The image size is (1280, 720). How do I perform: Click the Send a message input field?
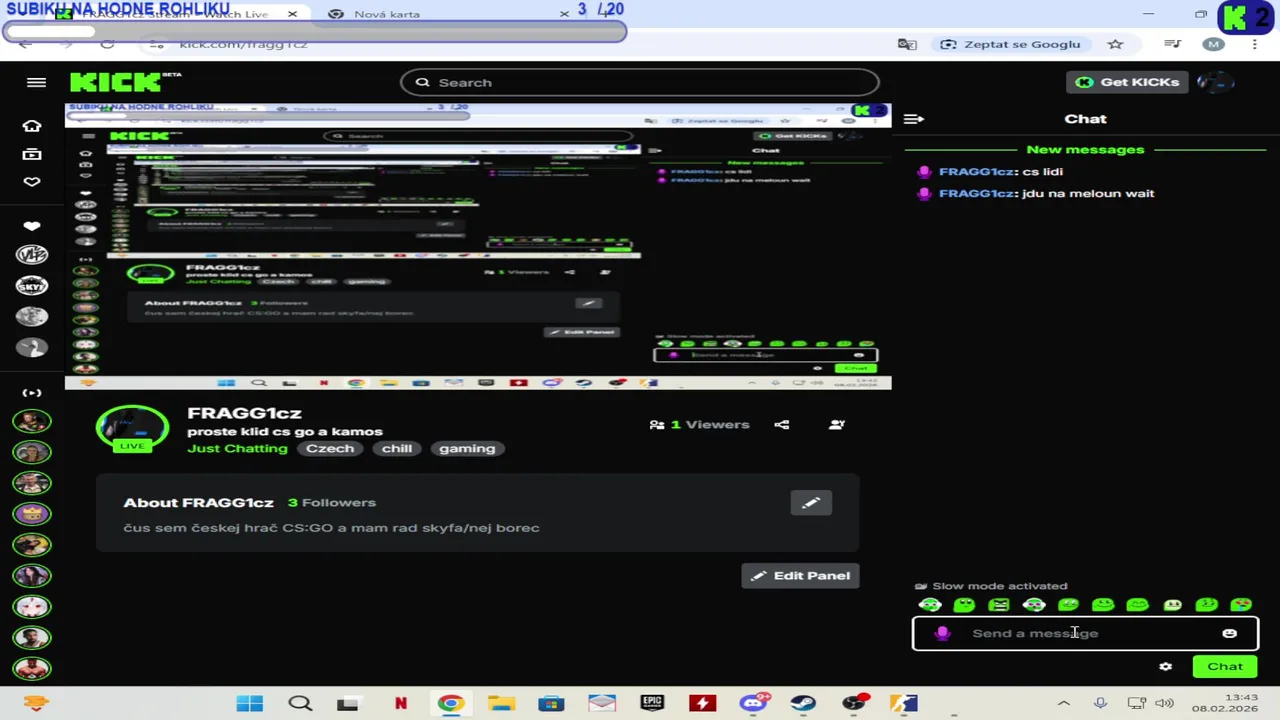1085,633
